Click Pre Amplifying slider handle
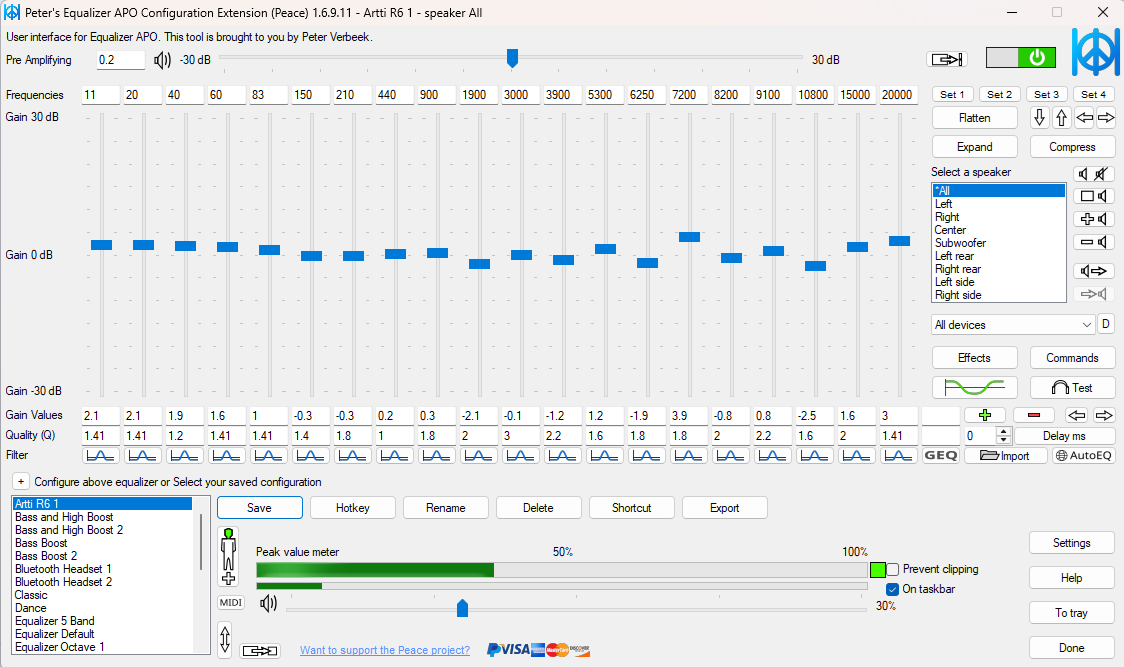Image resolution: width=1124 pixels, height=667 pixels. [512, 59]
